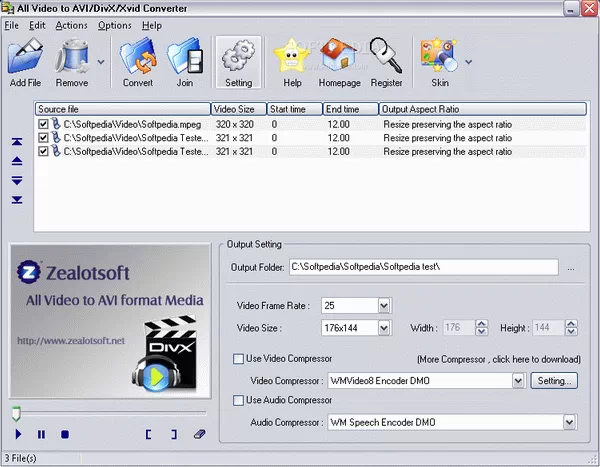Move selected file up one position
The image size is (600, 467).
click(17, 162)
